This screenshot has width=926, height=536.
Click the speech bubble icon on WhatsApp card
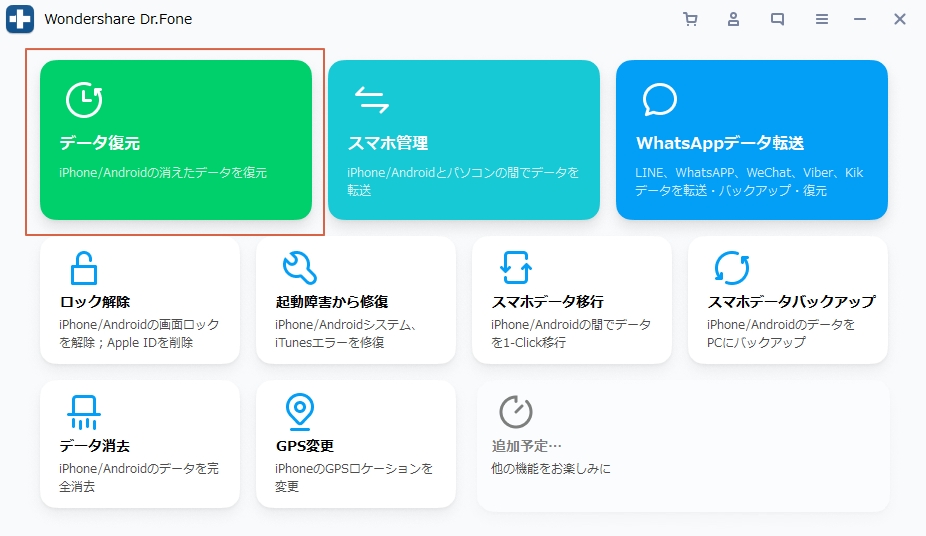point(660,100)
